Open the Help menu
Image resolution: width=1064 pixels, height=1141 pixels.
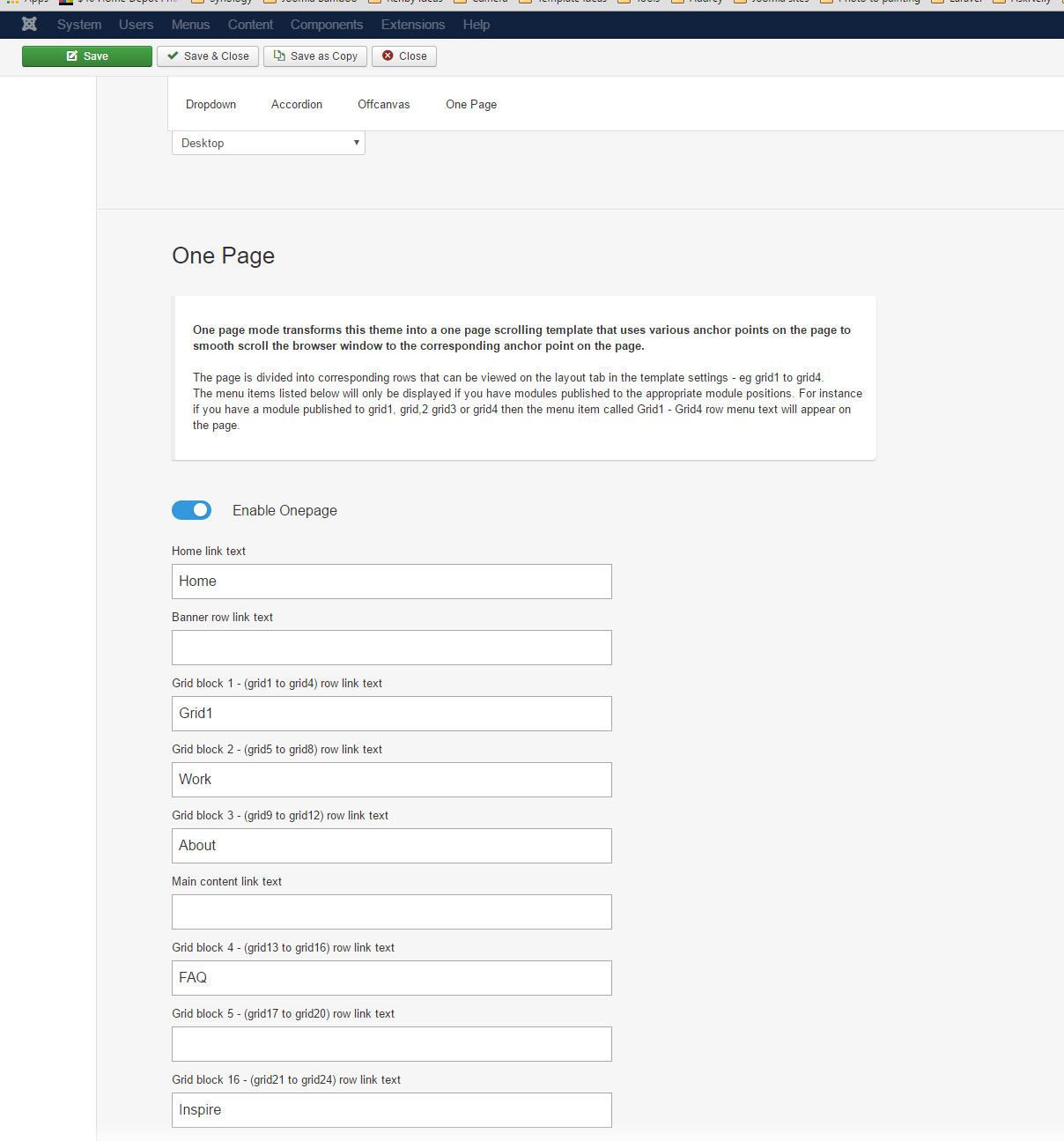click(x=477, y=25)
